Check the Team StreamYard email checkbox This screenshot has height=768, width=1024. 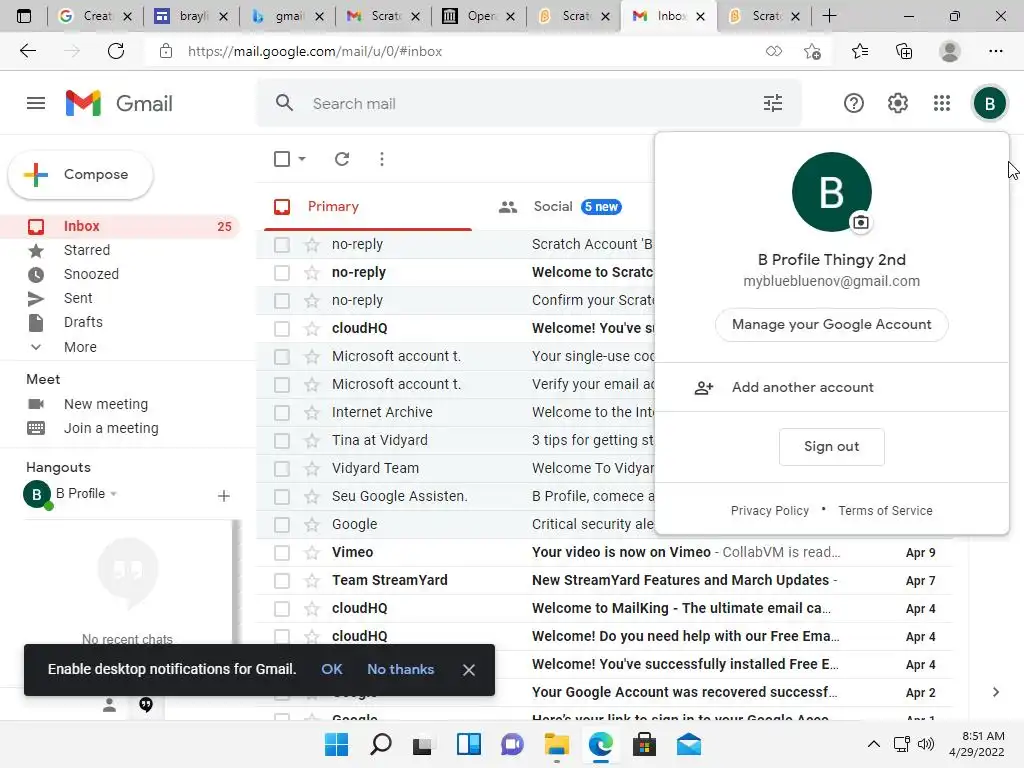tap(282, 581)
